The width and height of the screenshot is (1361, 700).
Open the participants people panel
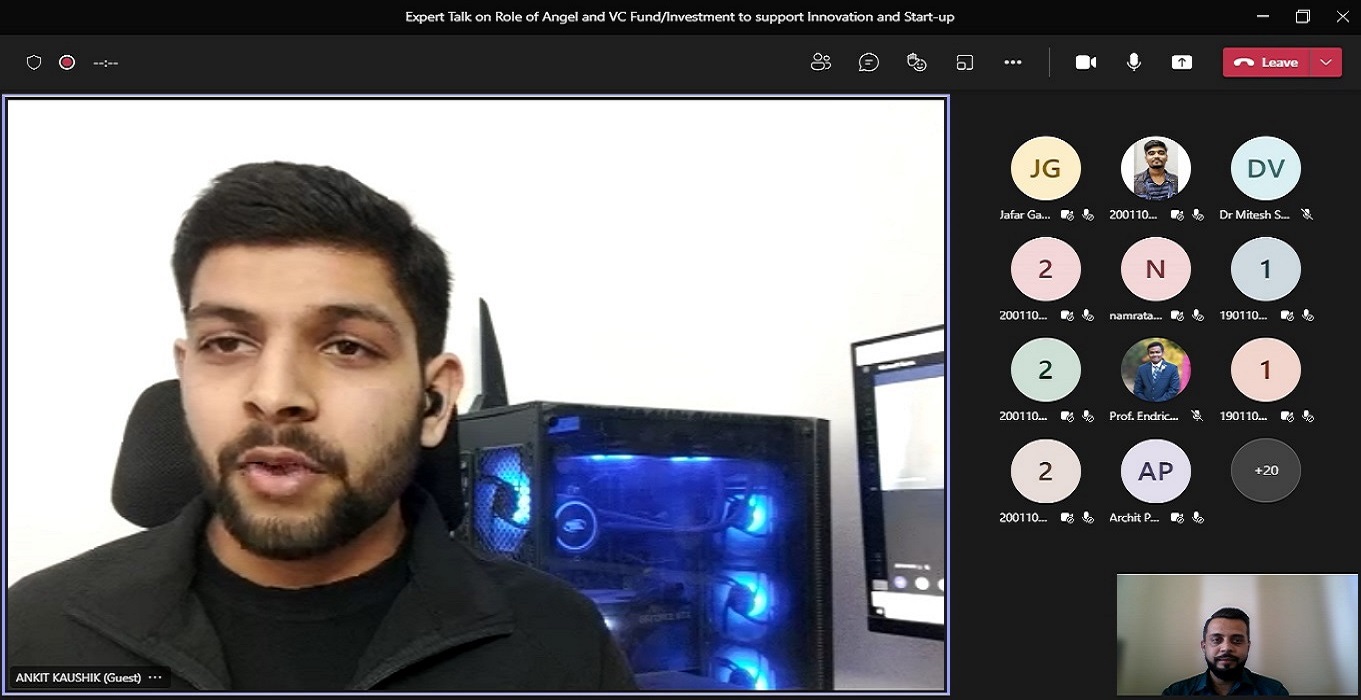821,62
